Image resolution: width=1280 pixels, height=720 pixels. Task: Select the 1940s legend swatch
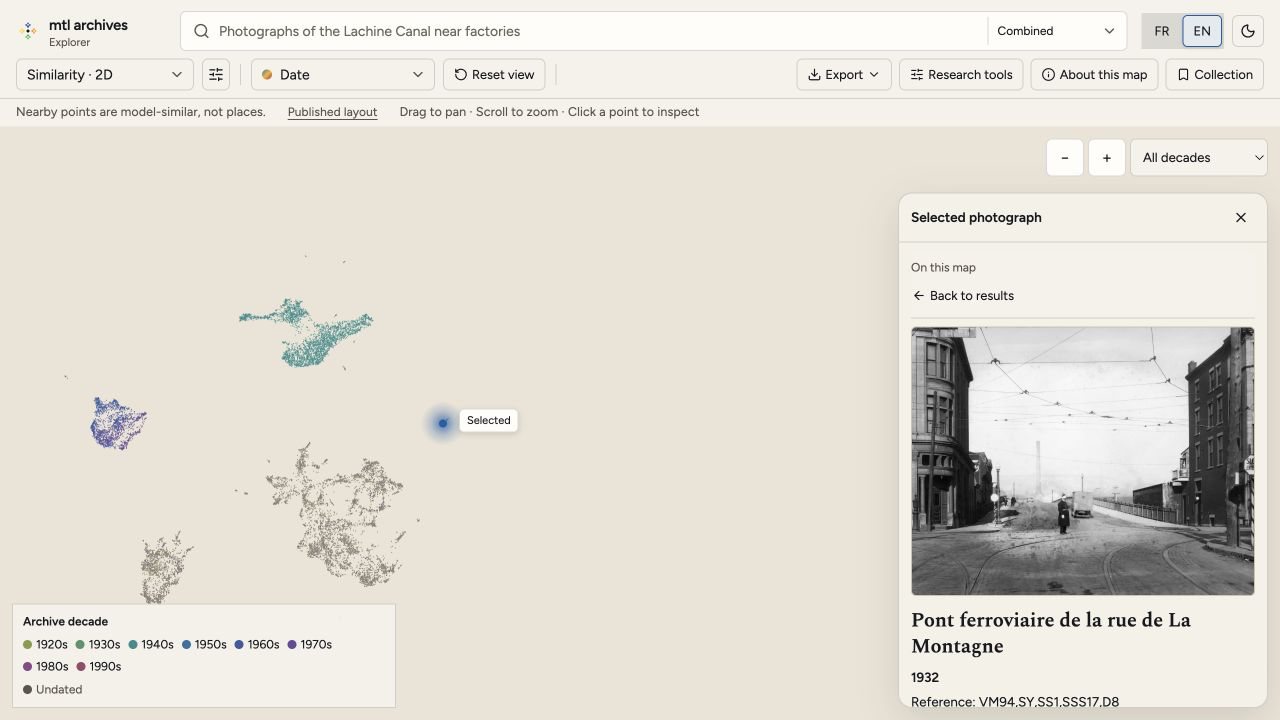(x=133, y=645)
